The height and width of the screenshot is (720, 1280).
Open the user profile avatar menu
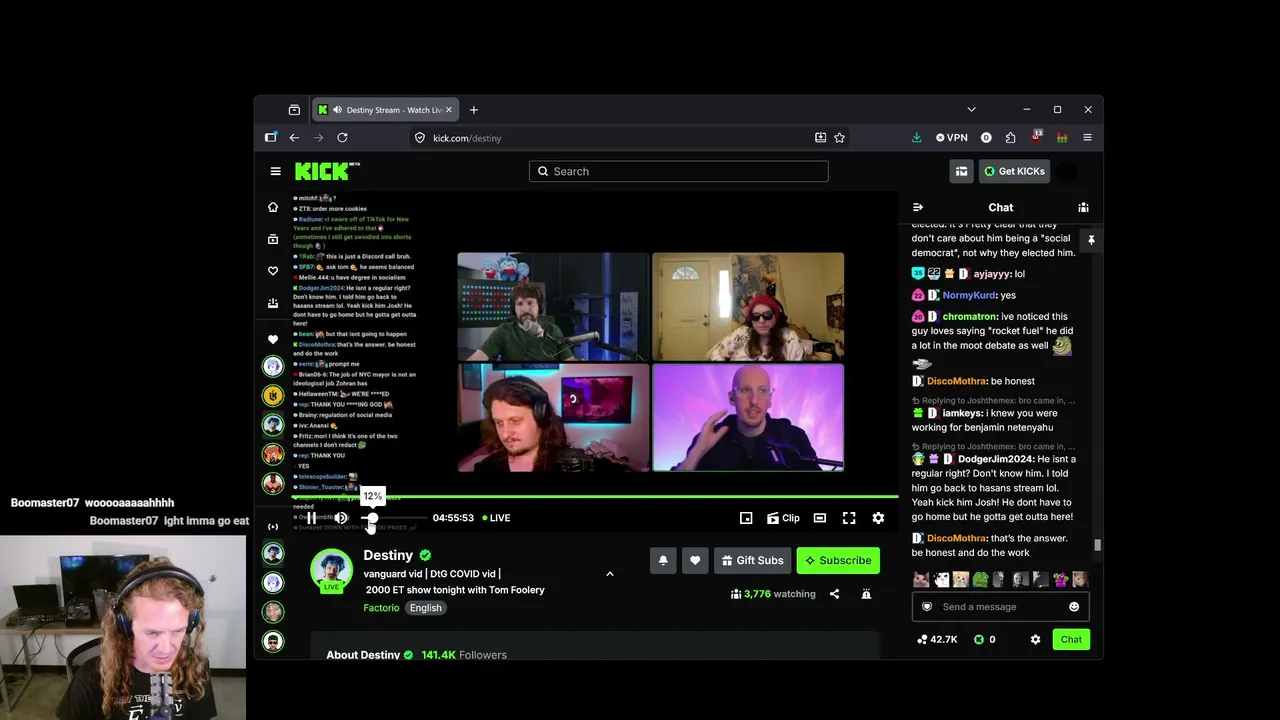[x=1067, y=171]
